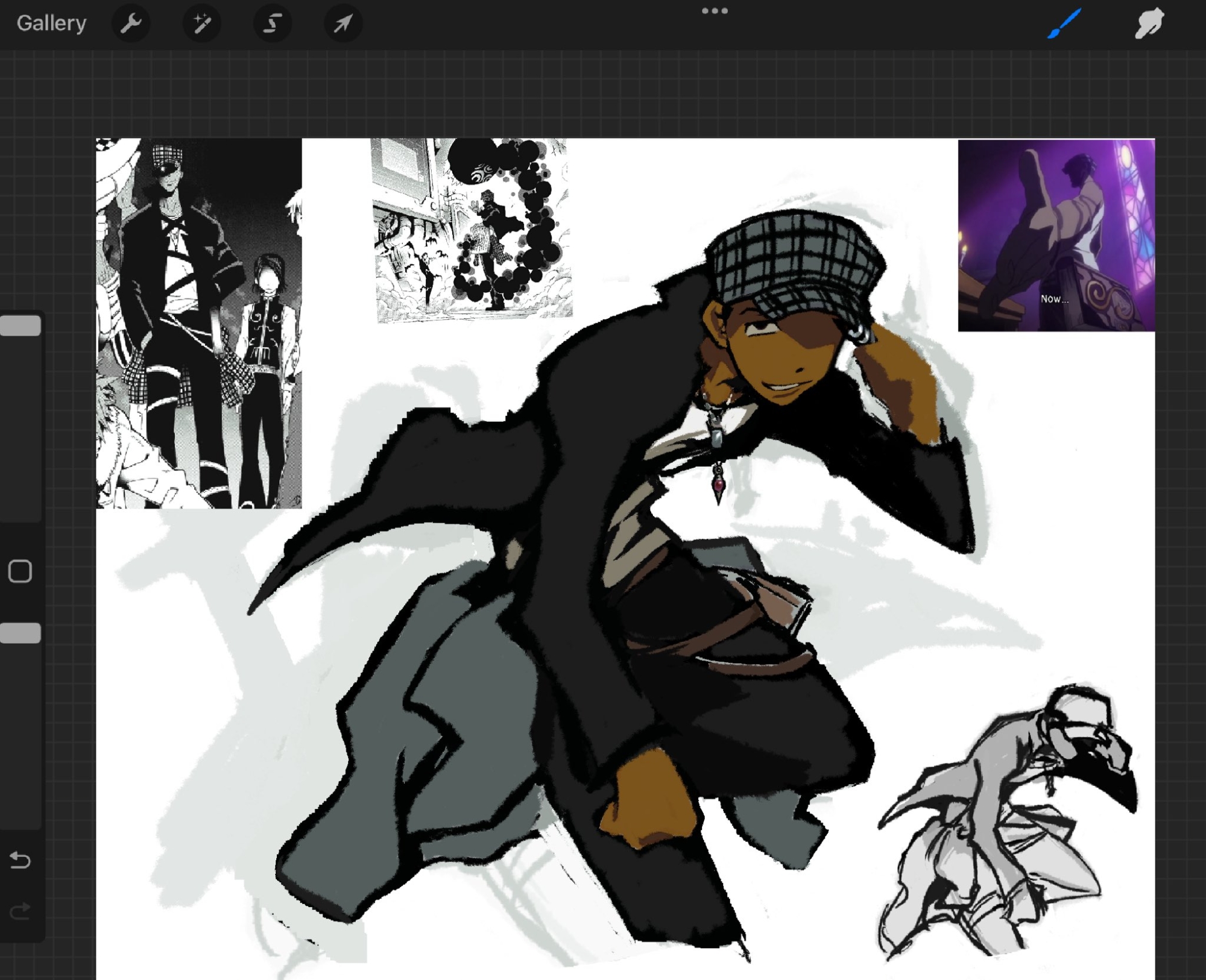Tap the manga panel with black bubbles
The height and width of the screenshot is (980, 1206).
472,230
